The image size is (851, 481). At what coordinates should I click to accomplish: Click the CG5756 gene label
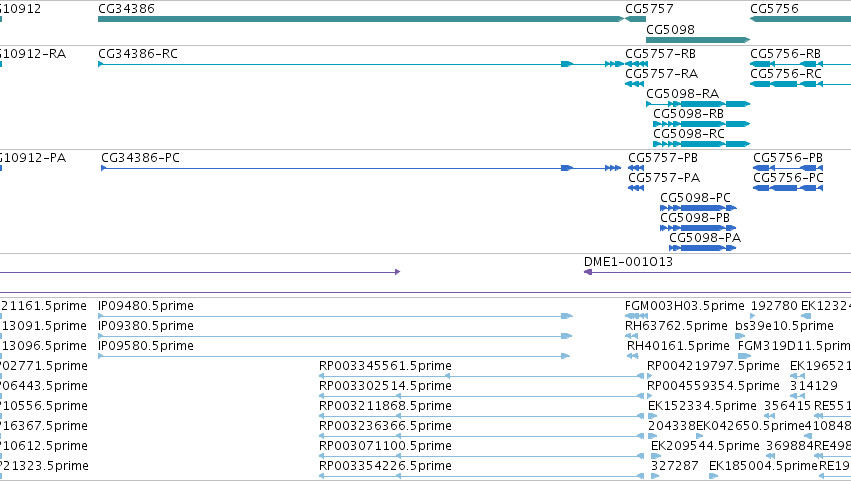[774, 9]
